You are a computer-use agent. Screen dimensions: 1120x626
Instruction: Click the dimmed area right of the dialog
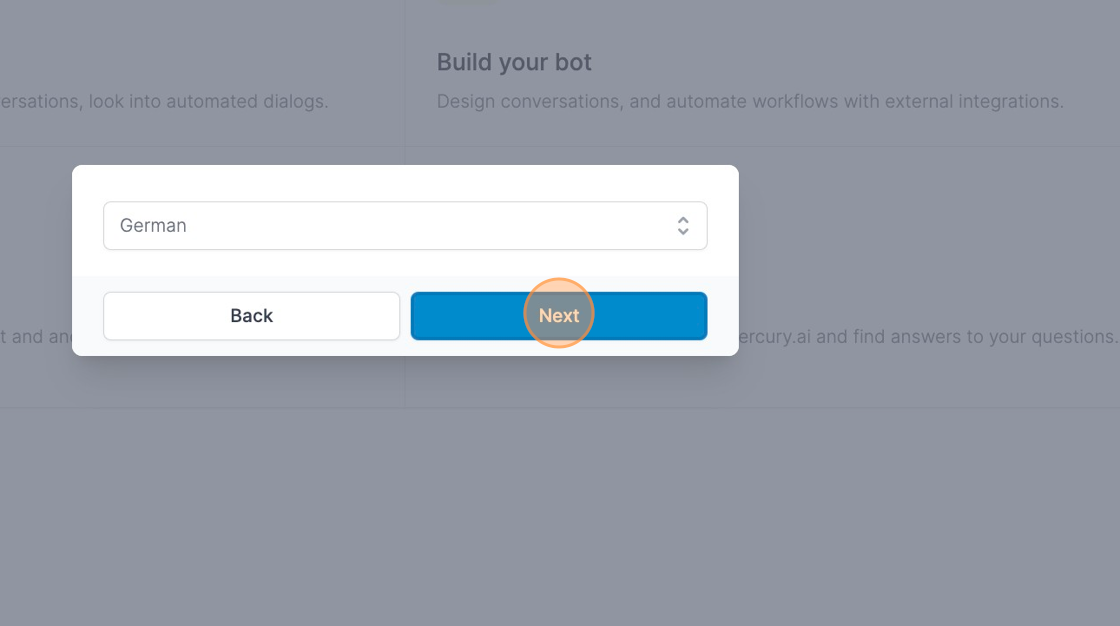coord(930,250)
